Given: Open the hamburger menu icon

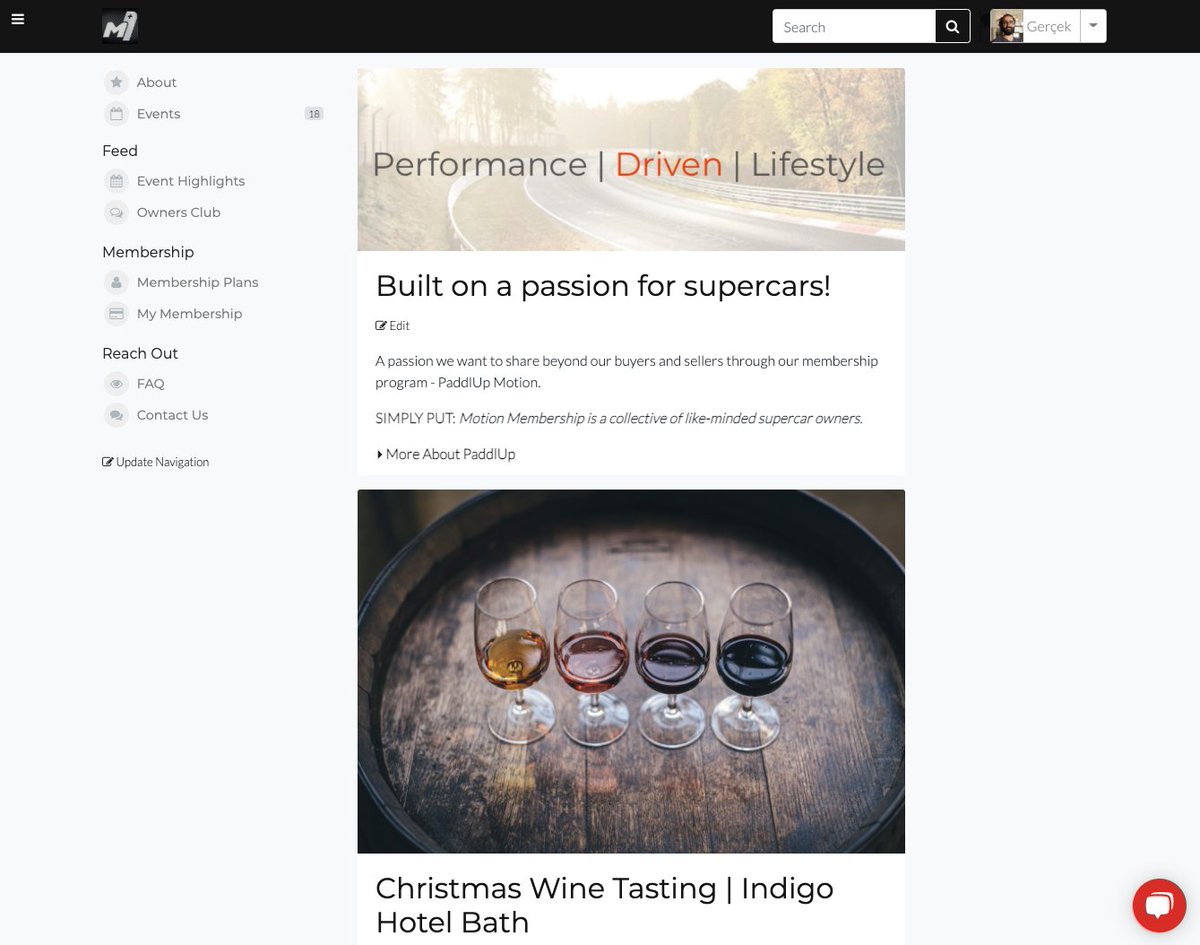Looking at the screenshot, I should [18, 19].
